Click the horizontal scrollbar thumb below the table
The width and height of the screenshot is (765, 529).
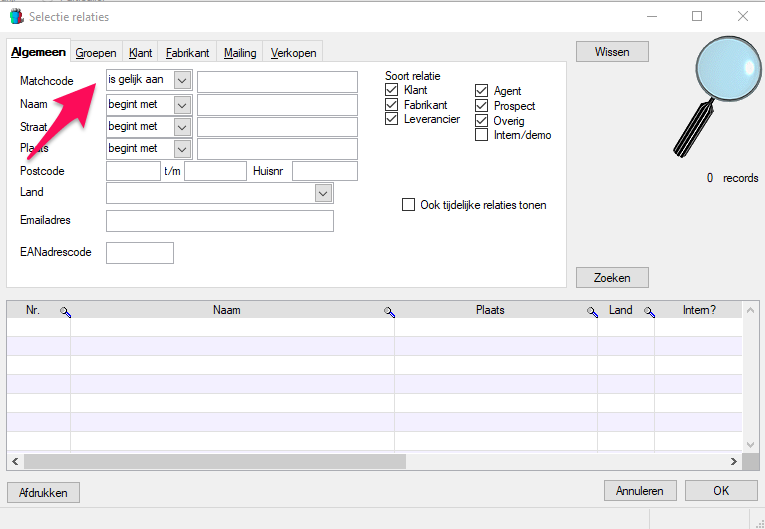pos(215,461)
